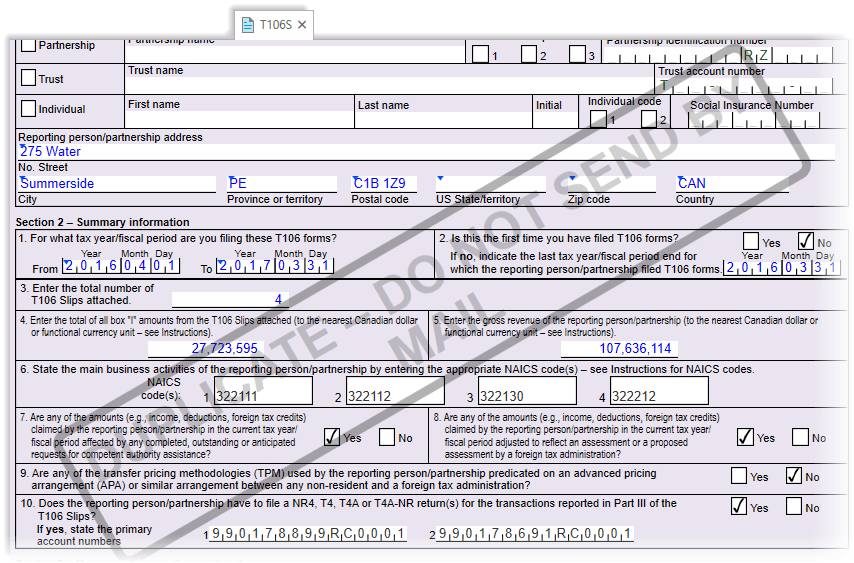Screen dimensions: 854x563
Task: Click the 'Reporting person/partnership address' label
Action: pos(110,137)
